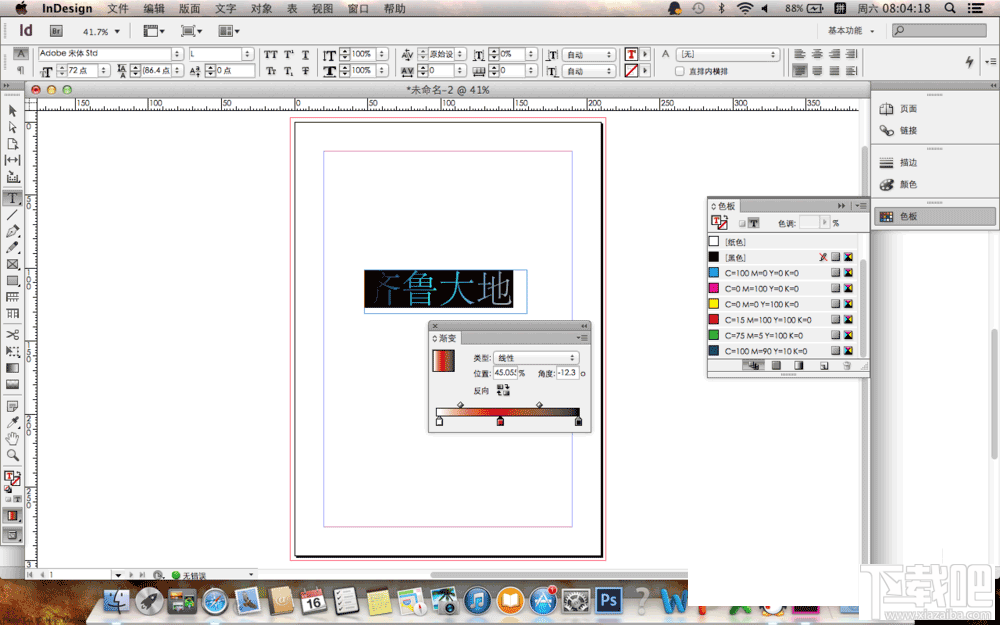
Task: Open the 视图 menu
Action: click(x=323, y=8)
